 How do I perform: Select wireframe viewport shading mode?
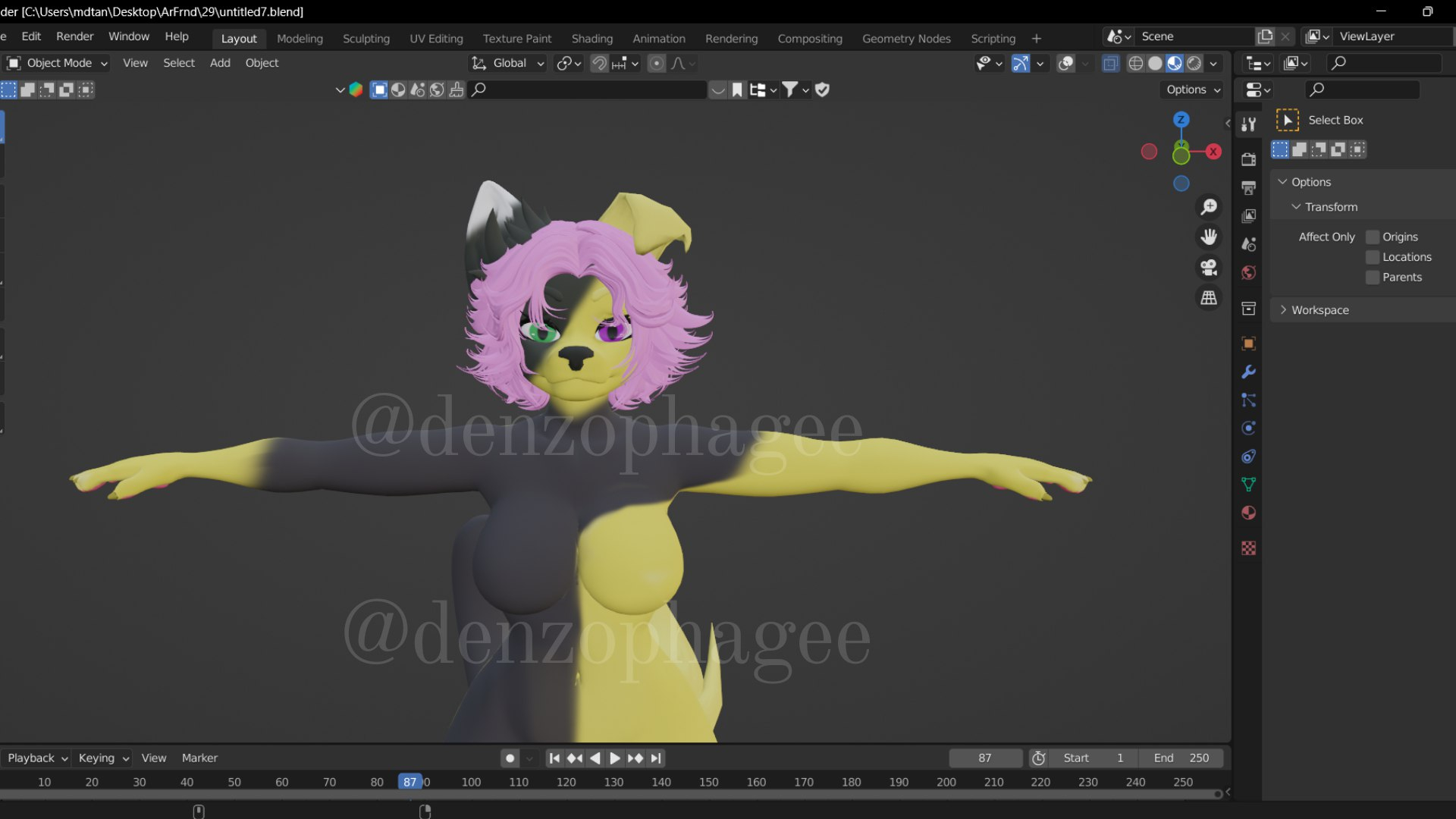click(x=1135, y=64)
